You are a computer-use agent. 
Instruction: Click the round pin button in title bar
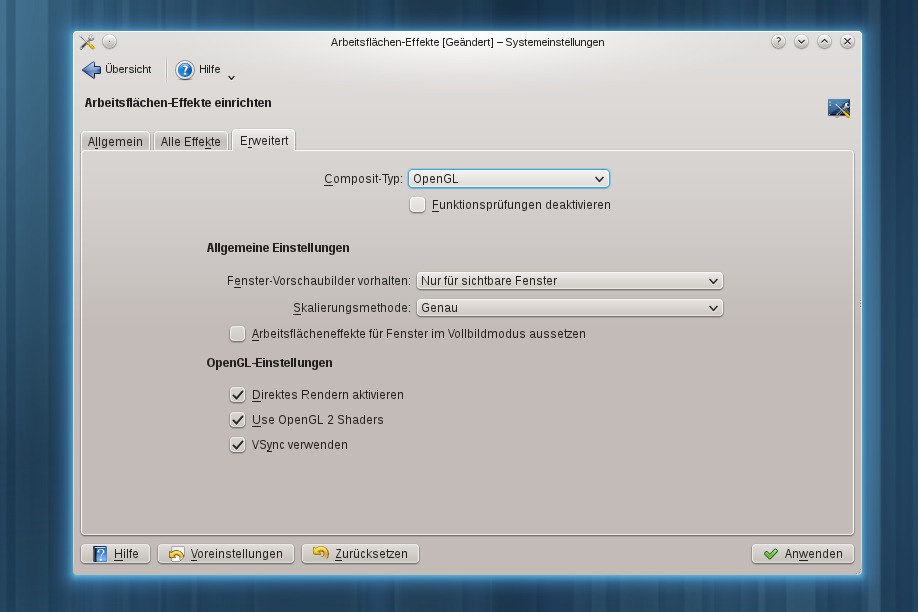point(109,42)
